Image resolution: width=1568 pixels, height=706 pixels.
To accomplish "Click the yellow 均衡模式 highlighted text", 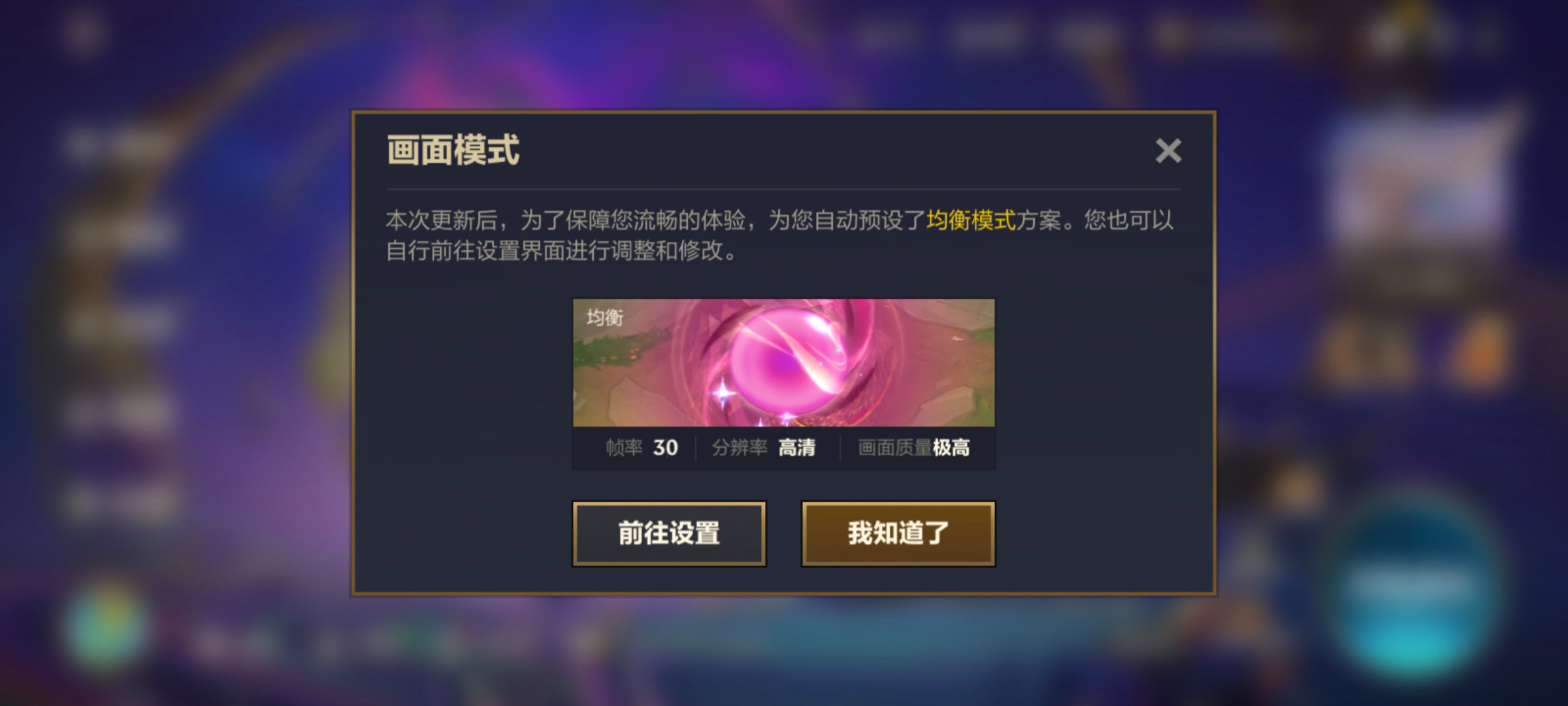I will click(971, 220).
